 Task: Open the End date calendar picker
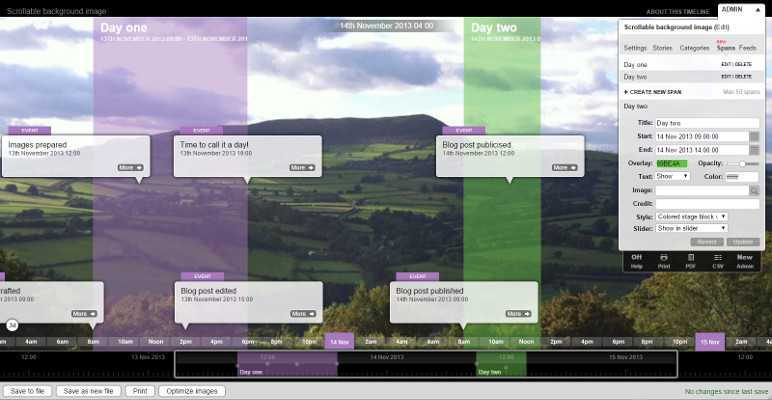754,150
